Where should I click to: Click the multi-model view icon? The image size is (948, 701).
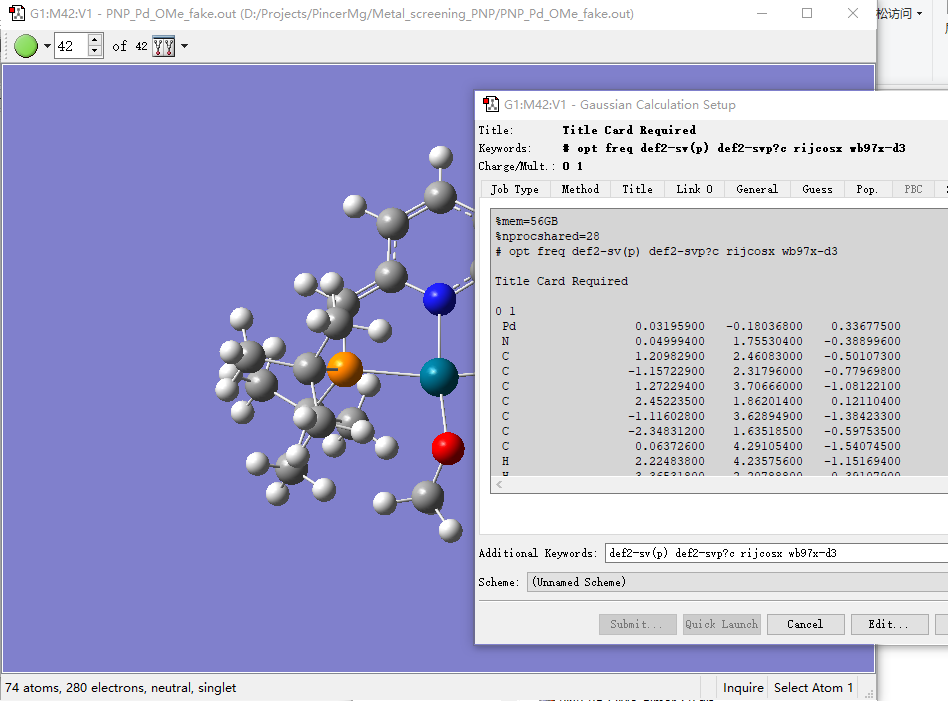tap(163, 46)
